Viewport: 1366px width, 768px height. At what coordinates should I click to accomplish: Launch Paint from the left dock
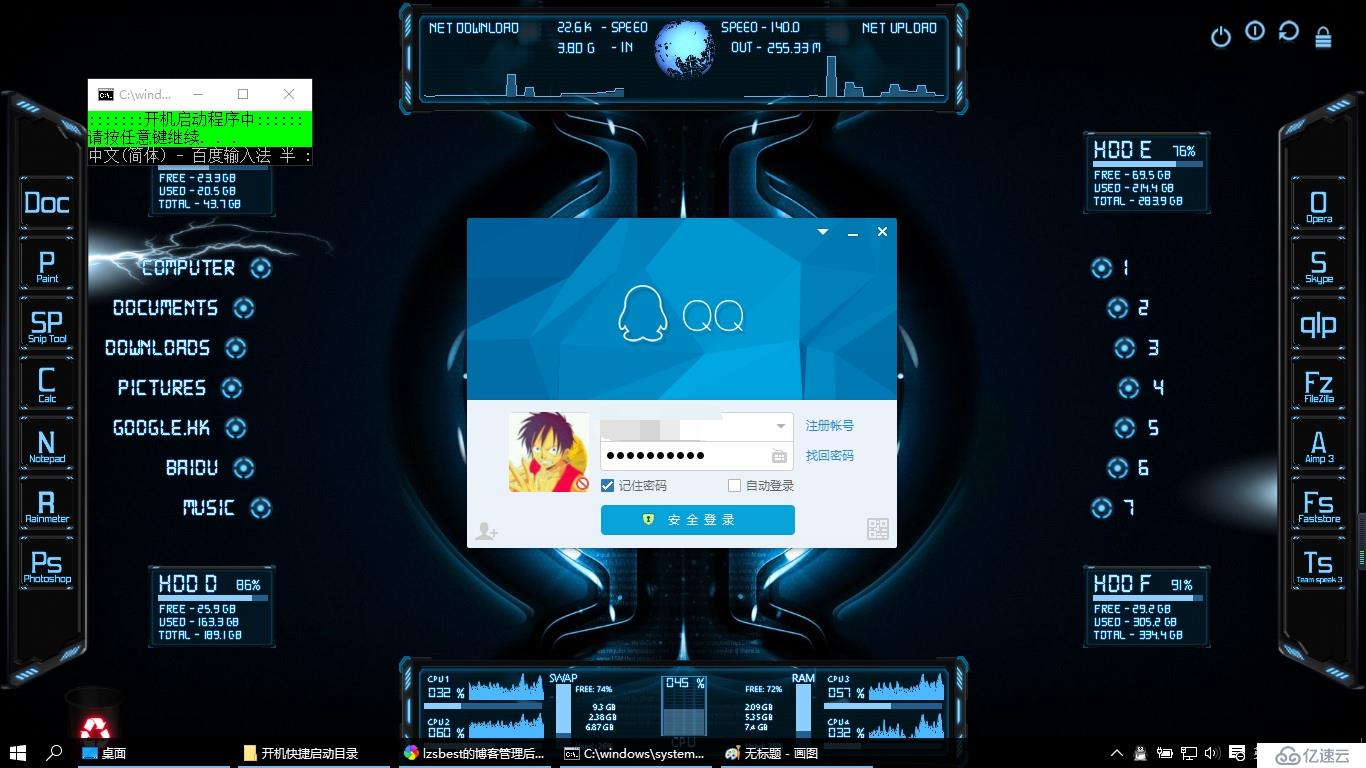coord(47,266)
